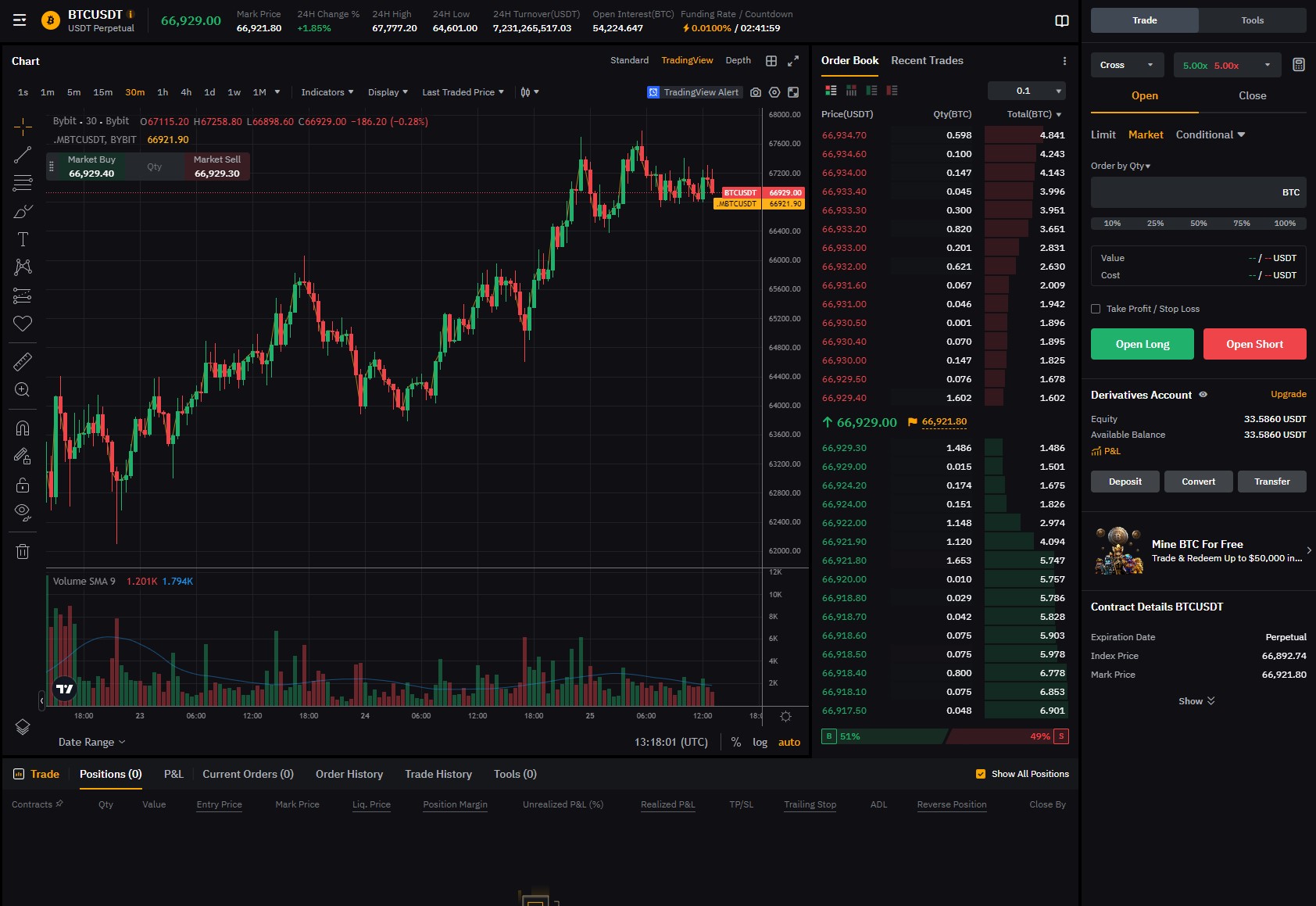Open Last Traded Price dropdown
1316x906 pixels.
pyautogui.click(x=463, y=92)
